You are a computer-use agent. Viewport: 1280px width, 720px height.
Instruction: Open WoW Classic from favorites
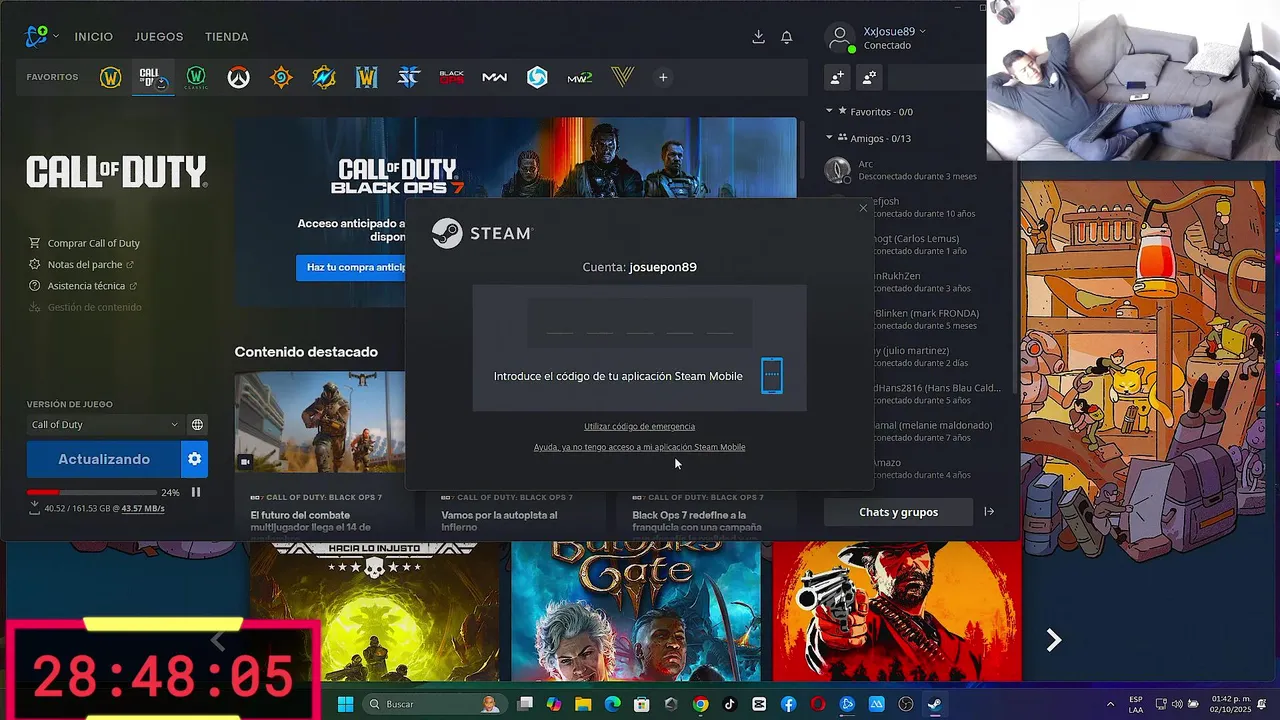(196, 77)
